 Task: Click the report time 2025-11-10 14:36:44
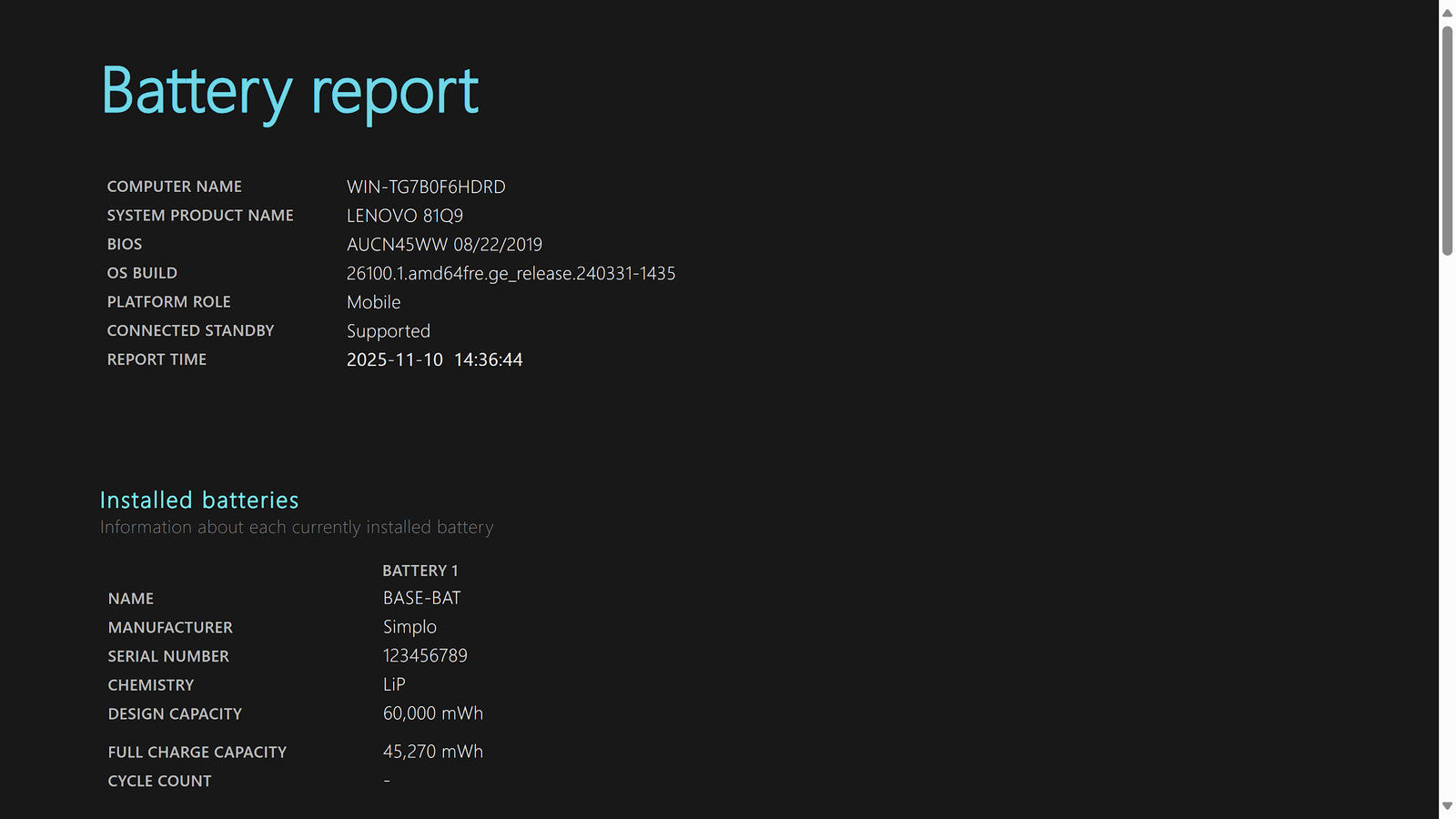[x=434, y=359]
